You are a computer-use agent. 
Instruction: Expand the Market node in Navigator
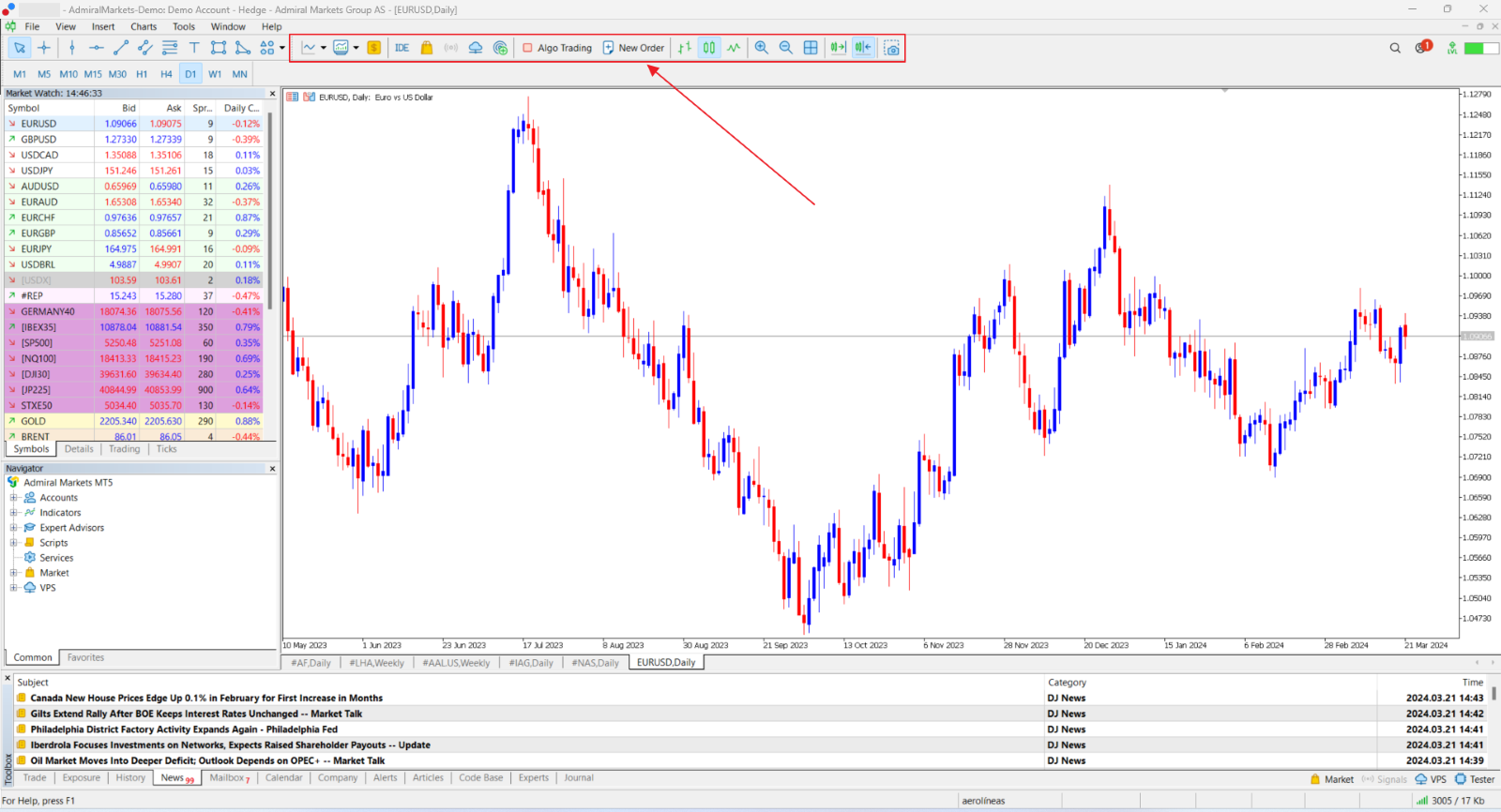(13, 573)
